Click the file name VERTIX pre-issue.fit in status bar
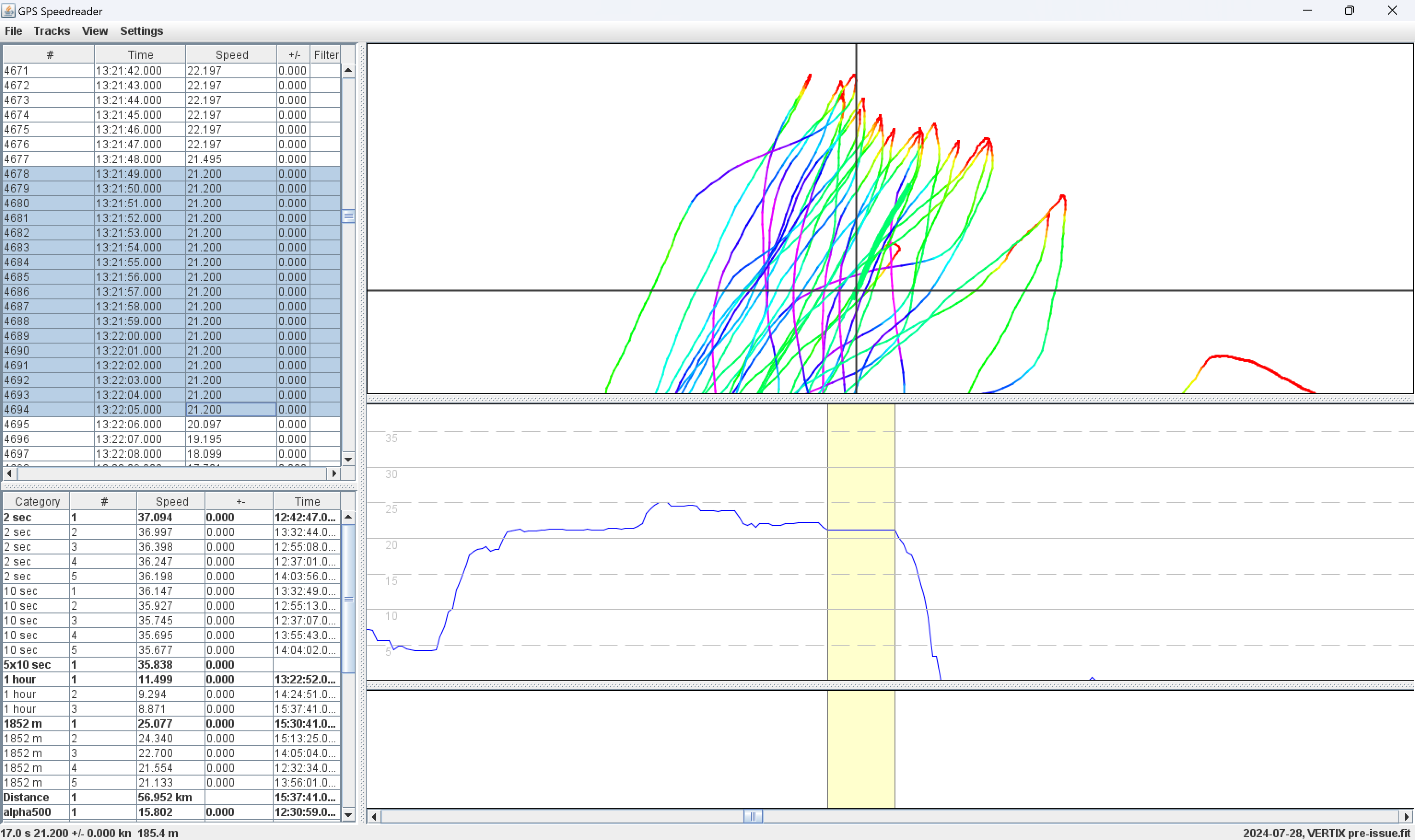The height and width of the screenshot is (840, 1415). pyautogui.click(x=1358, y=833)
